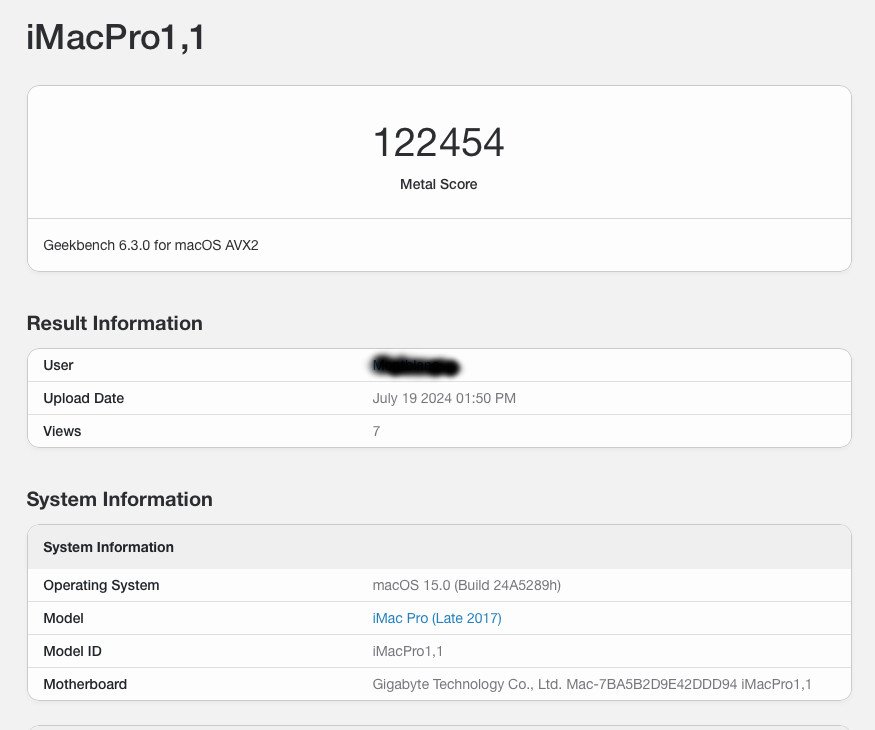Click the Metal Score label

pyautogui.click(x=439, y=184)
